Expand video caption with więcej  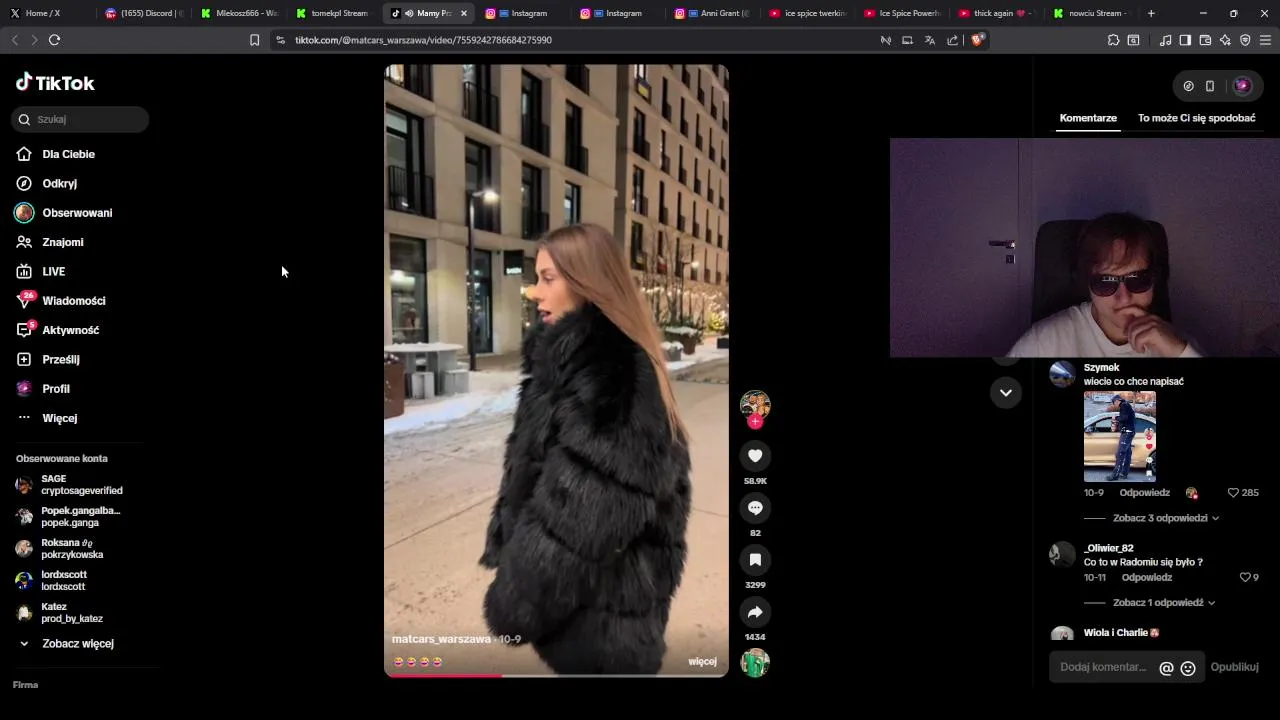(702, 662)
